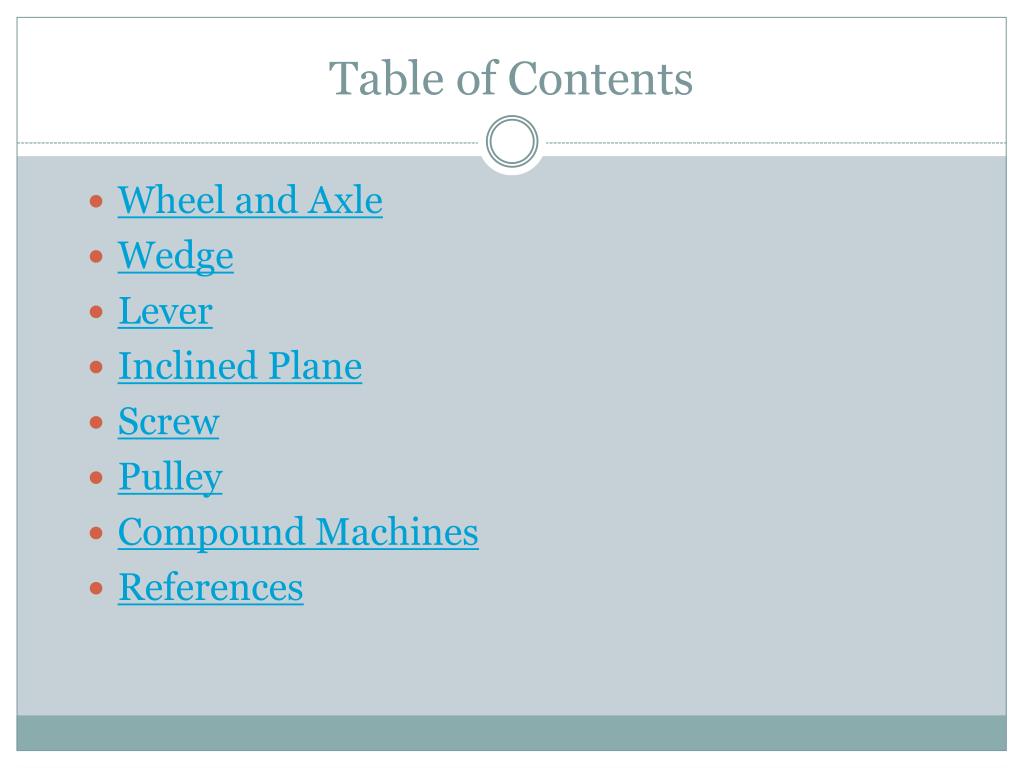Jump to the Screw link

[x=168, y=421]
